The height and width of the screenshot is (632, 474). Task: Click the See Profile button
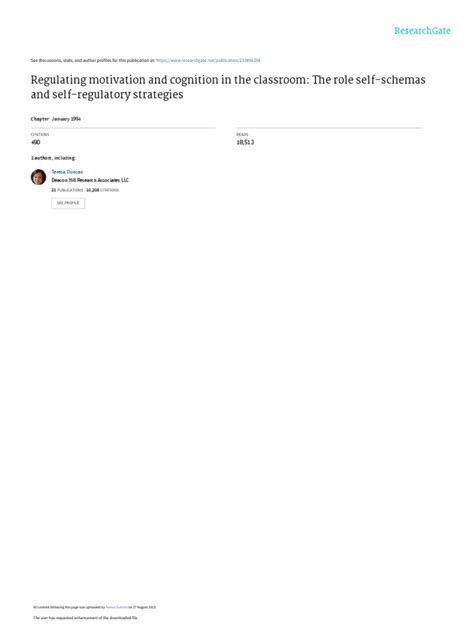pos(68,203)
